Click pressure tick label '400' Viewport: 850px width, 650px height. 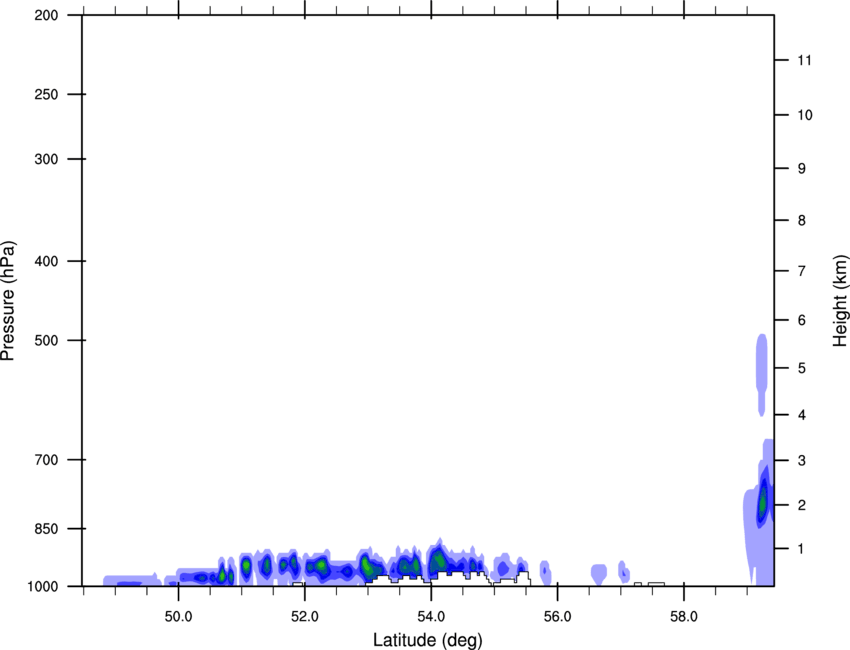(x=46, y=261)
